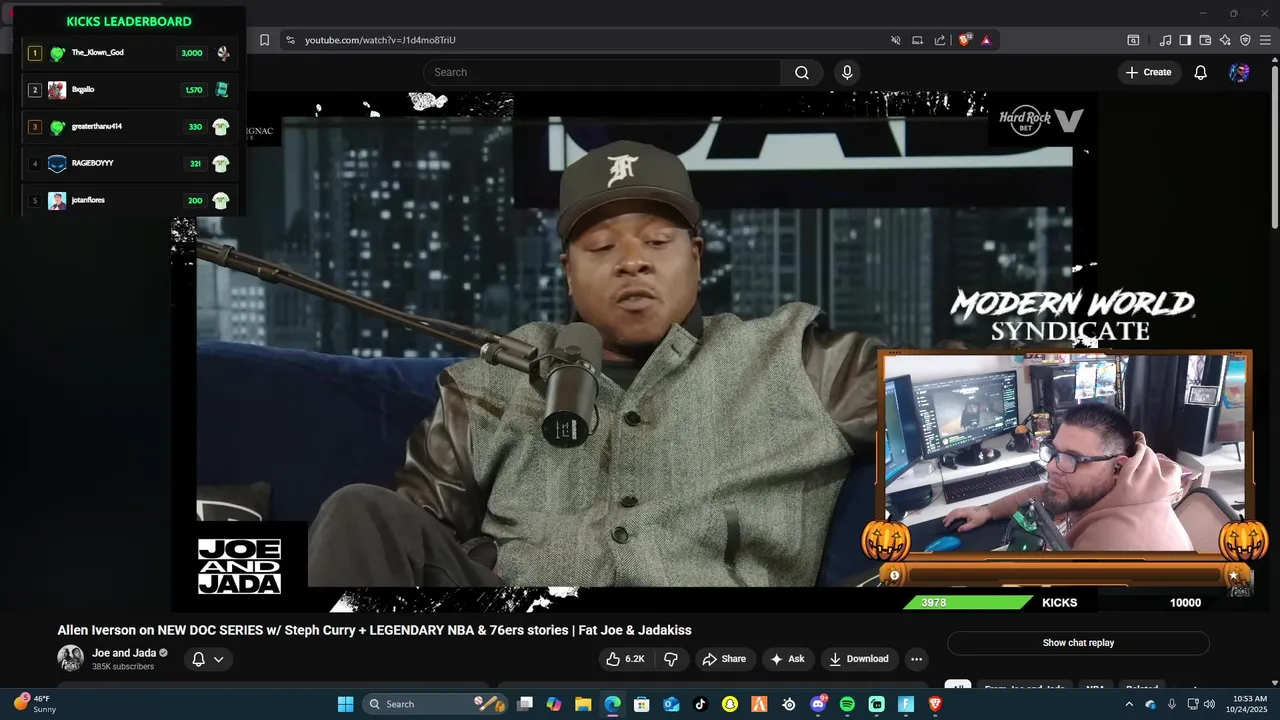Image resolution: width=1280 pixels, height=720 pixels.
Task: Open File Explorer from the taskbar
Action: [583, 704]
